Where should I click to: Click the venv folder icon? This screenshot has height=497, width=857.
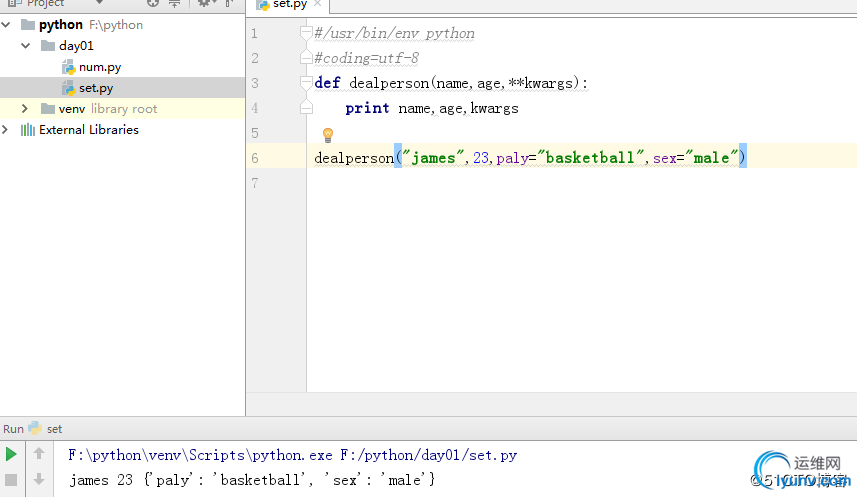pyautogui.click(x=48, y=109)
